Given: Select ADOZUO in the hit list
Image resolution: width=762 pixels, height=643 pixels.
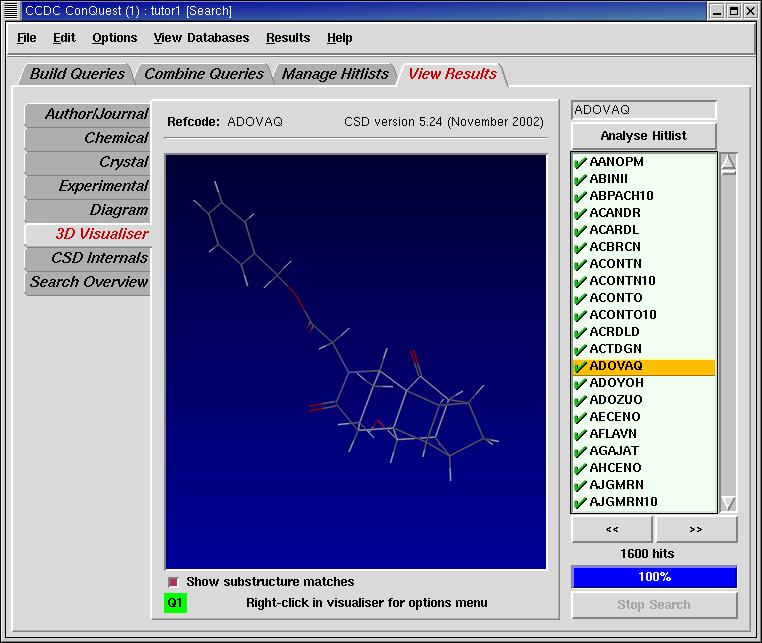Looking at the screenshot, I should coord(616,400).
